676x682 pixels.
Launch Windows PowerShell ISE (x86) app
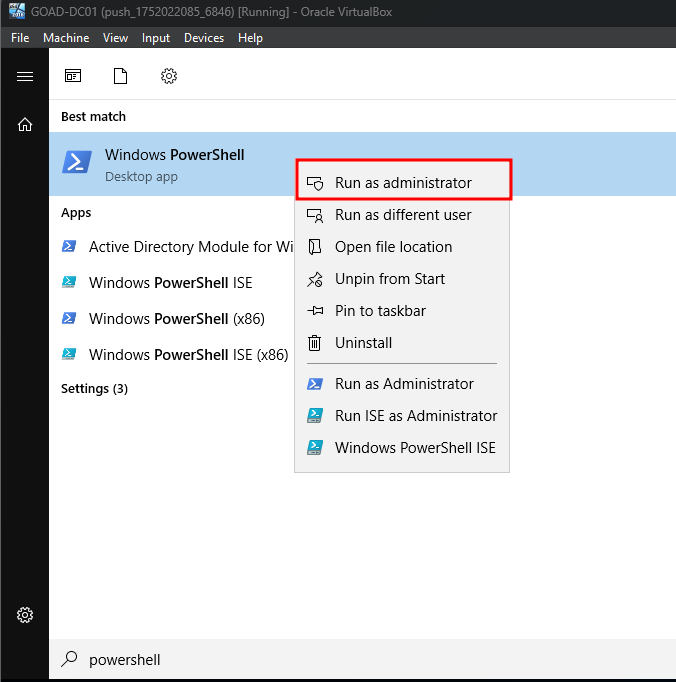coord(171,354)
